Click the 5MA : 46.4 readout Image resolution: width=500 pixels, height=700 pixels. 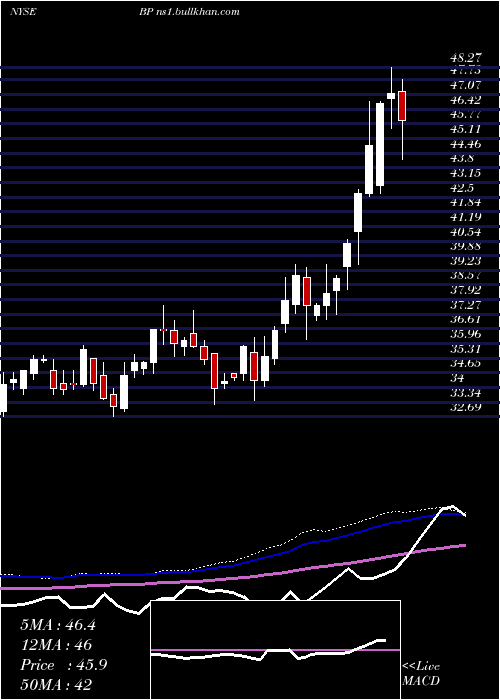tap(58, 625)
